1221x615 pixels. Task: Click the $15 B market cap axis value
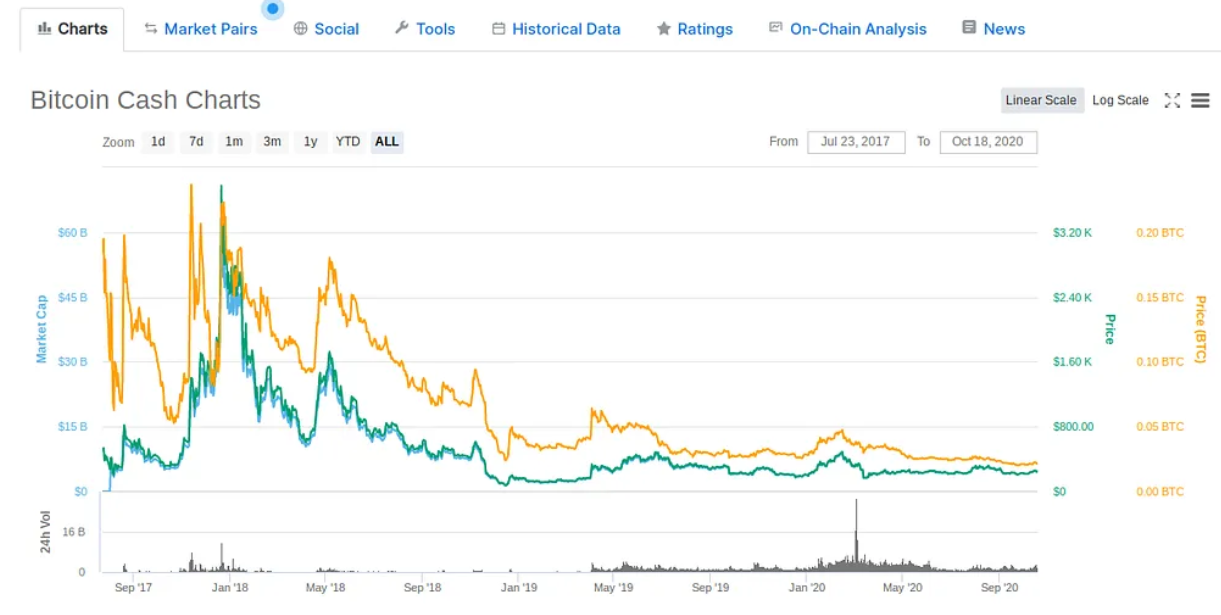[x=72, y=427]
